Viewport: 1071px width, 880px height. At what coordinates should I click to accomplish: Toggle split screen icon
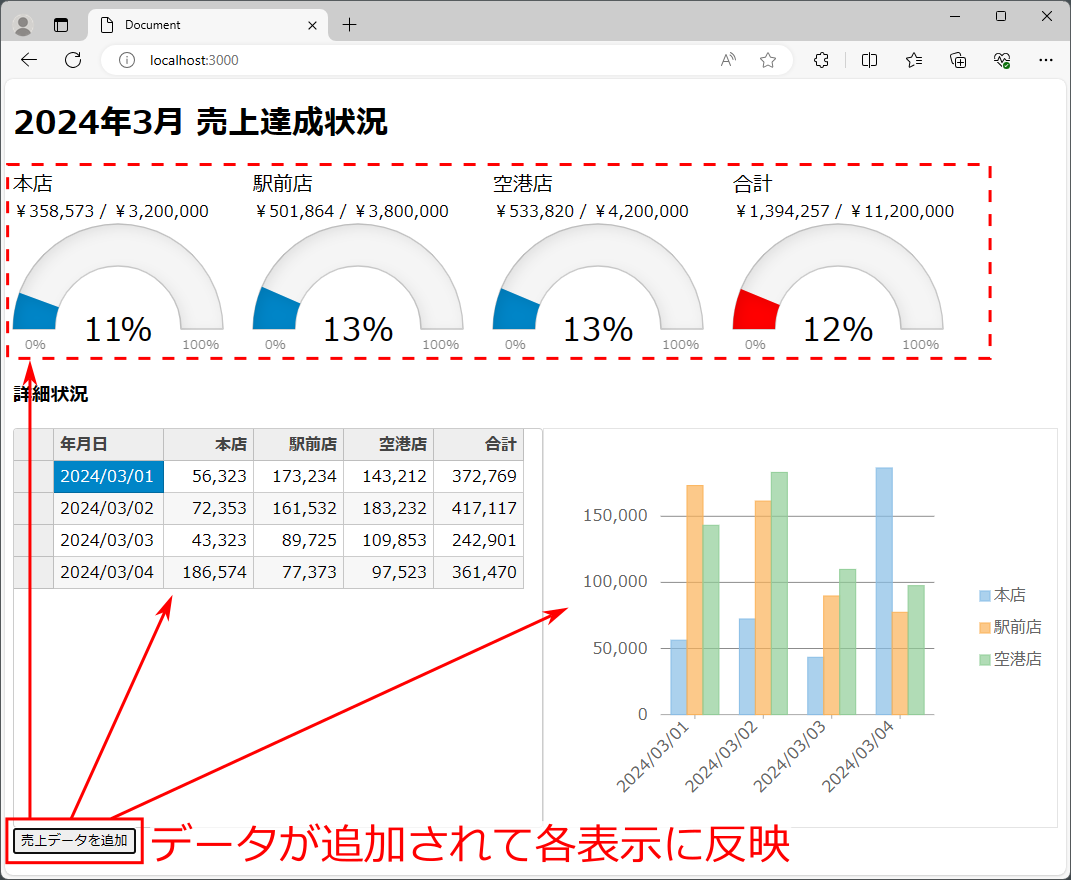click(x=870, y=60)
